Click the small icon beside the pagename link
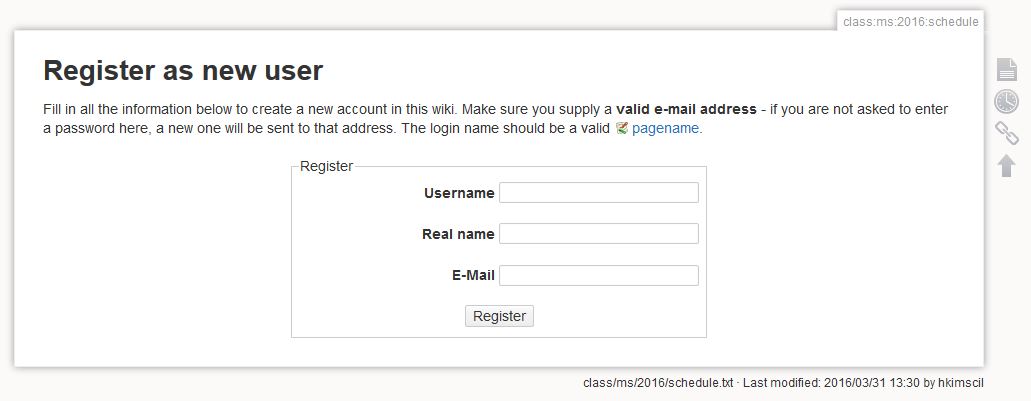The width and height of the screenshot is (1031, 401). click(x=622, y=129)
